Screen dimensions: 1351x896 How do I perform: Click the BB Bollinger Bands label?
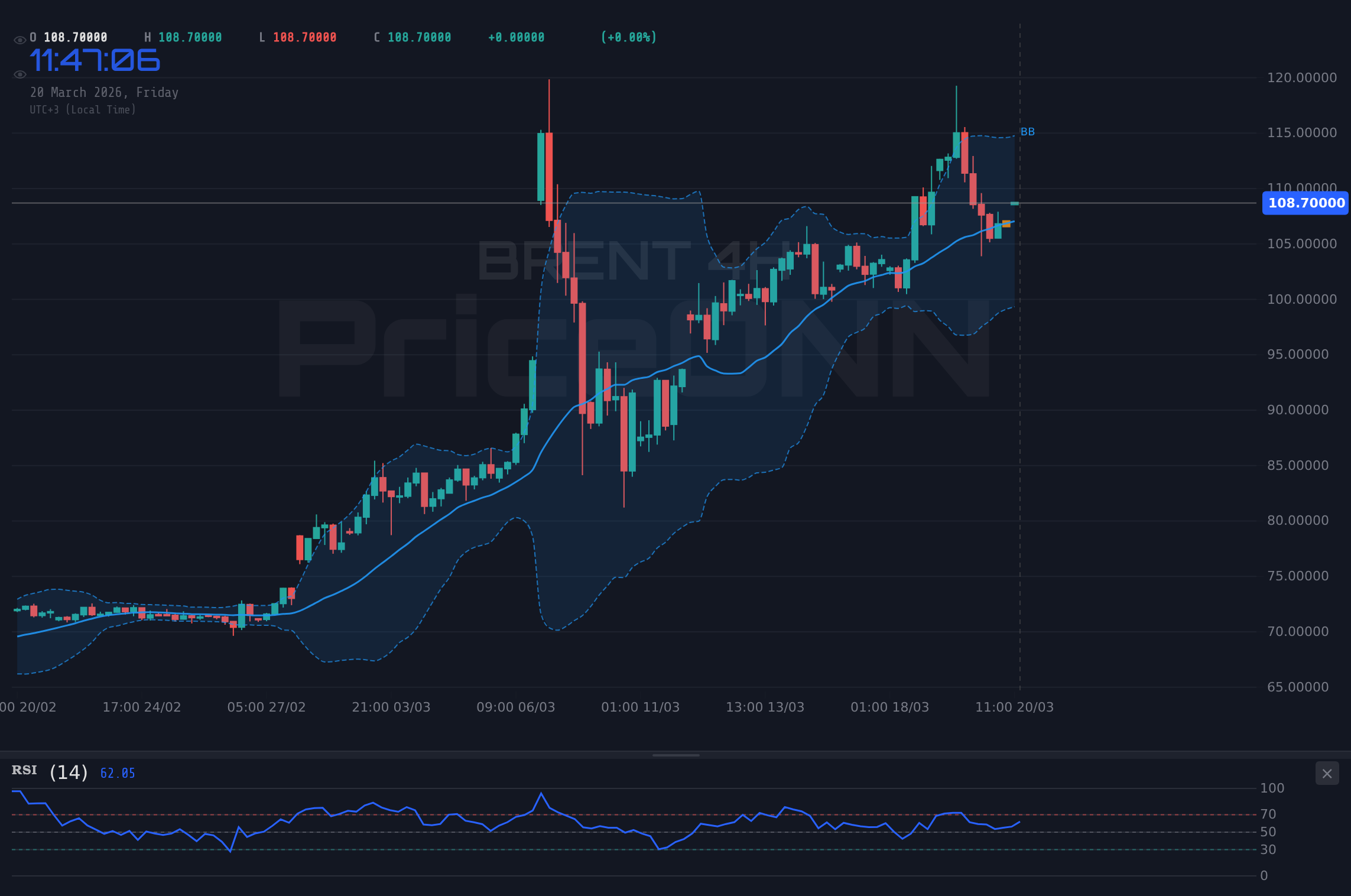pyautogui.click(x=1027, y=132)
